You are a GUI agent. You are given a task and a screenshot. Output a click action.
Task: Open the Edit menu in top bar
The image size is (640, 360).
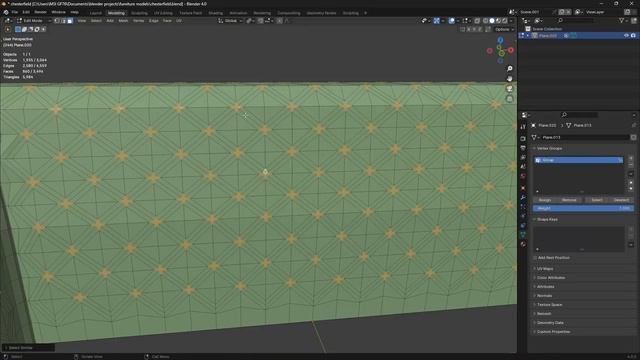pyautogui.click(x=26, y=12)
